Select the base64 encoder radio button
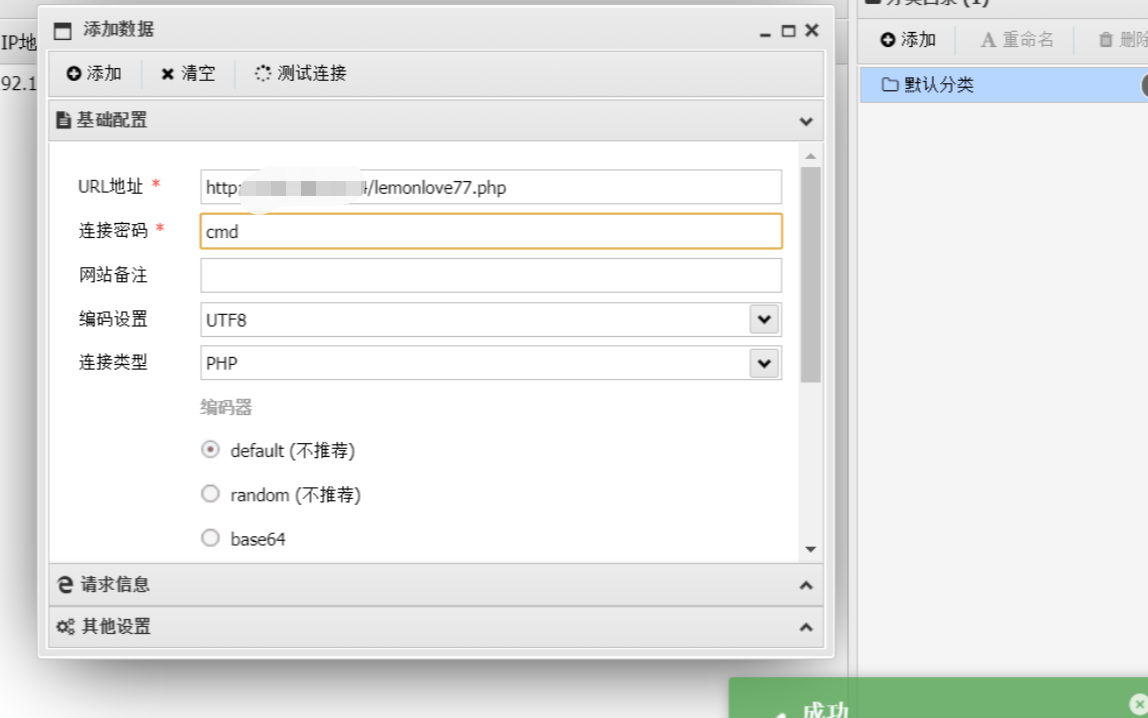The width and height of the screenshot is (1148, 718). coord(210,537)
